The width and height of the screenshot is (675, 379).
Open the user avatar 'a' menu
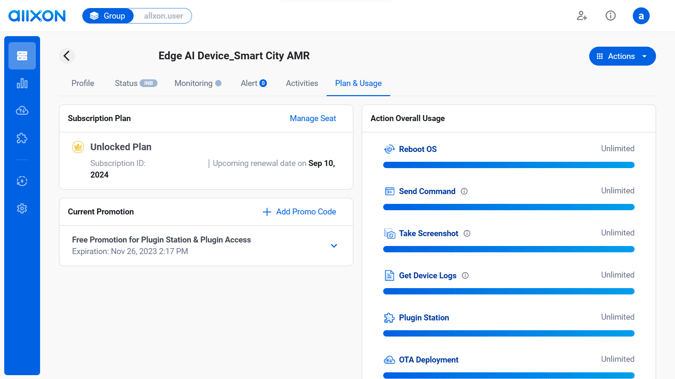[x=641, y=16]
